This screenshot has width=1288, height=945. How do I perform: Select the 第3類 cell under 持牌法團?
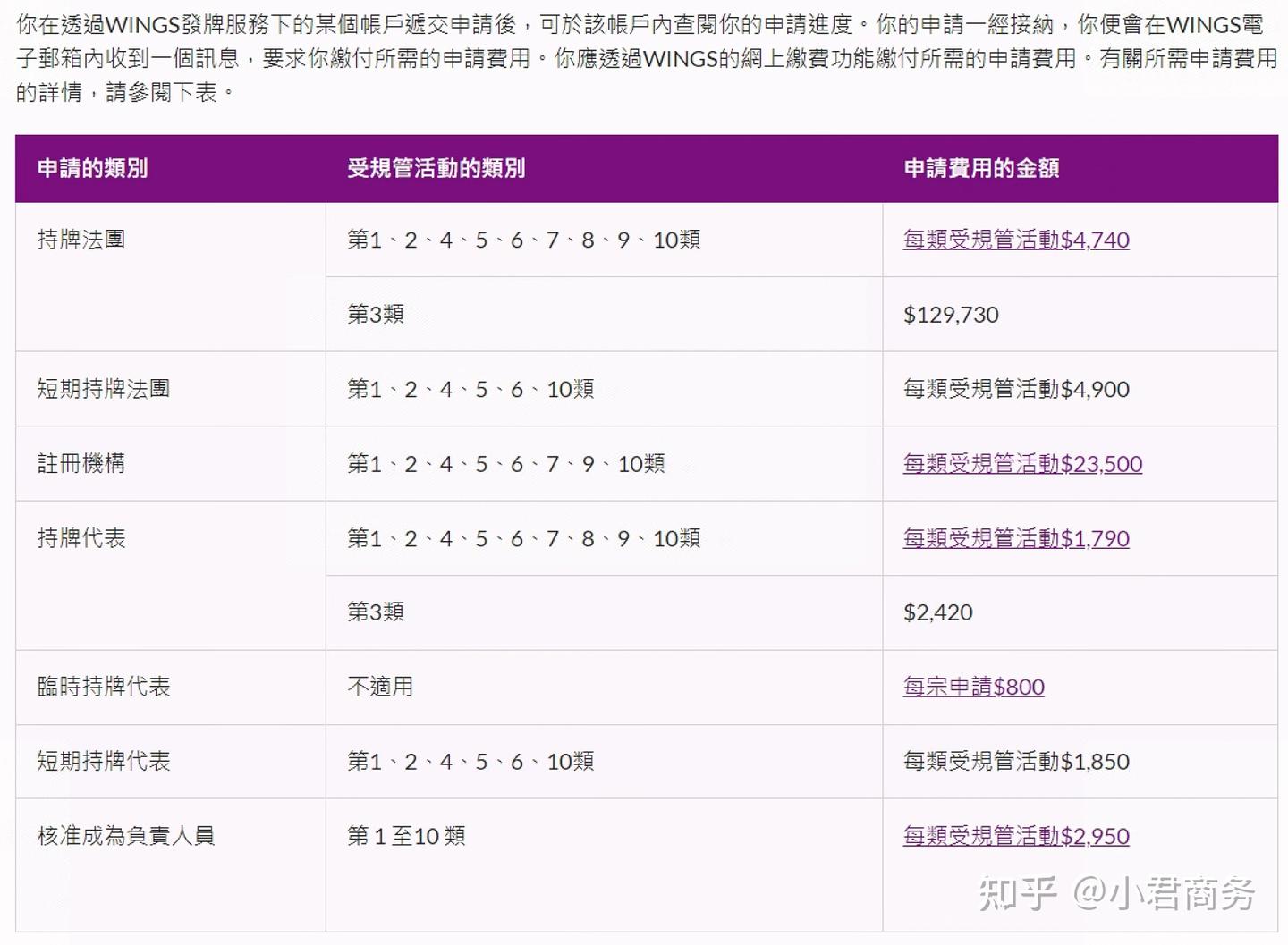[376, 315]
